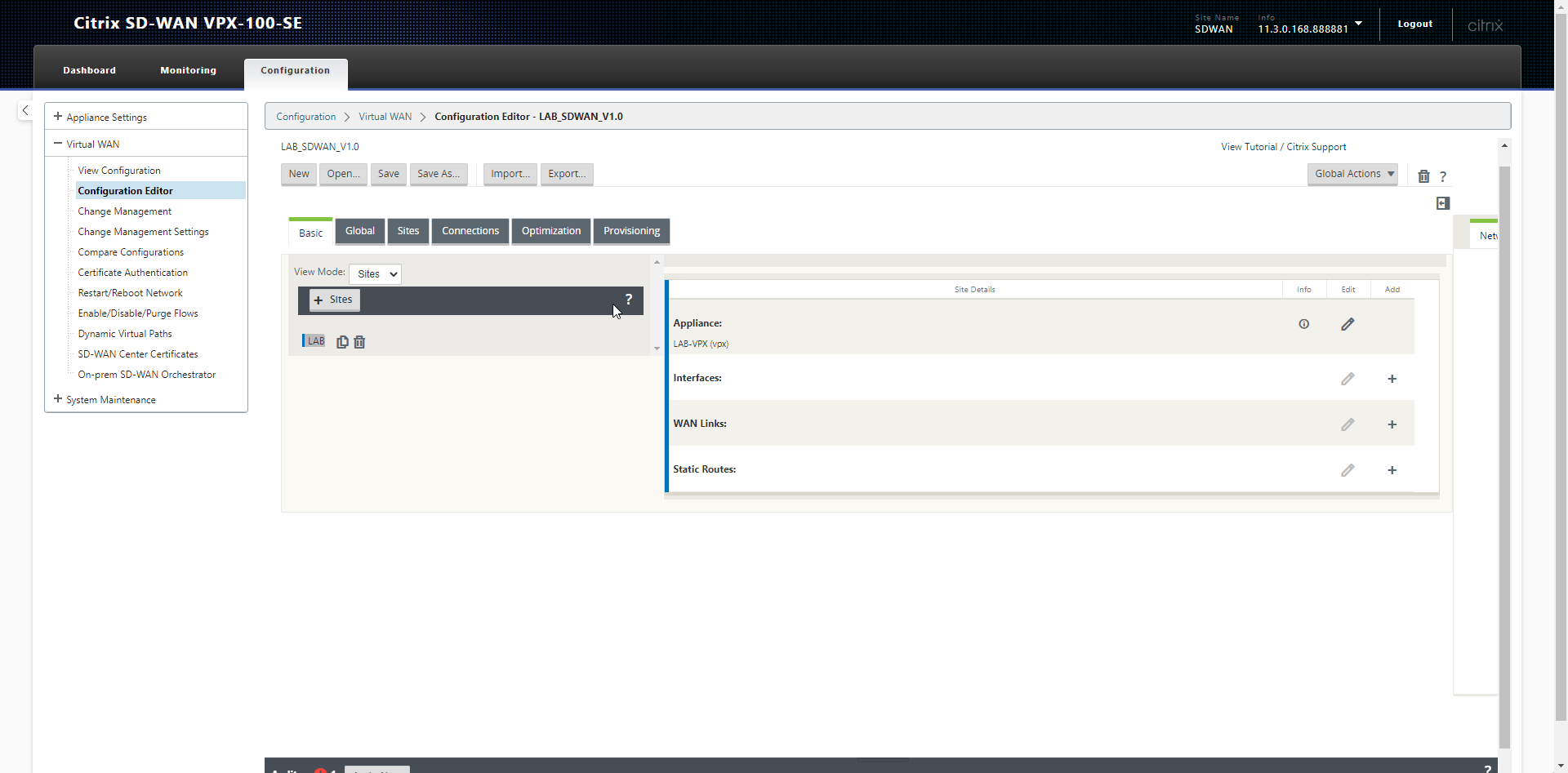Image resolution: width=1568 pixels, height=773 pixels.
Task: Open the Monitoring tab
Action: pyautogui.click(x=188, y=70)
